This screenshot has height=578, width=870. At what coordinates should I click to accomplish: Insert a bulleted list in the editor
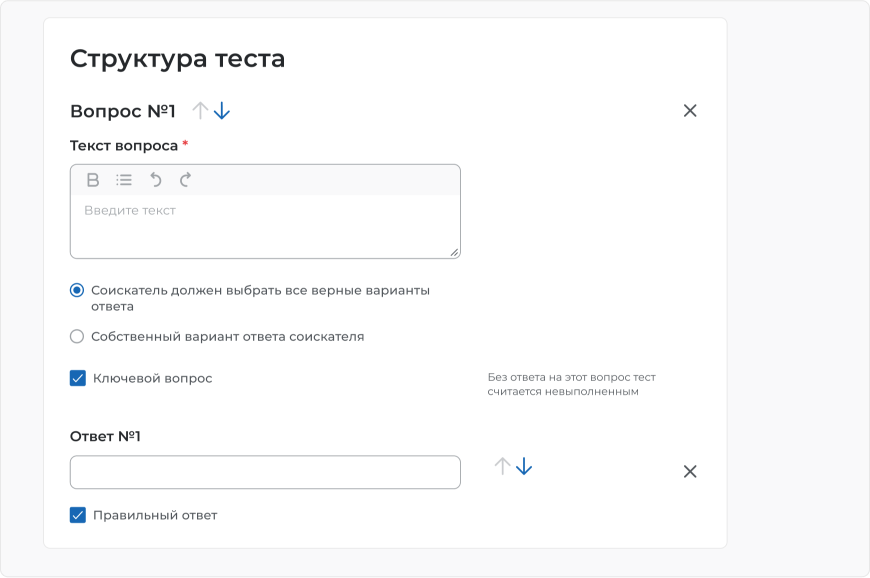coord(124,180)
